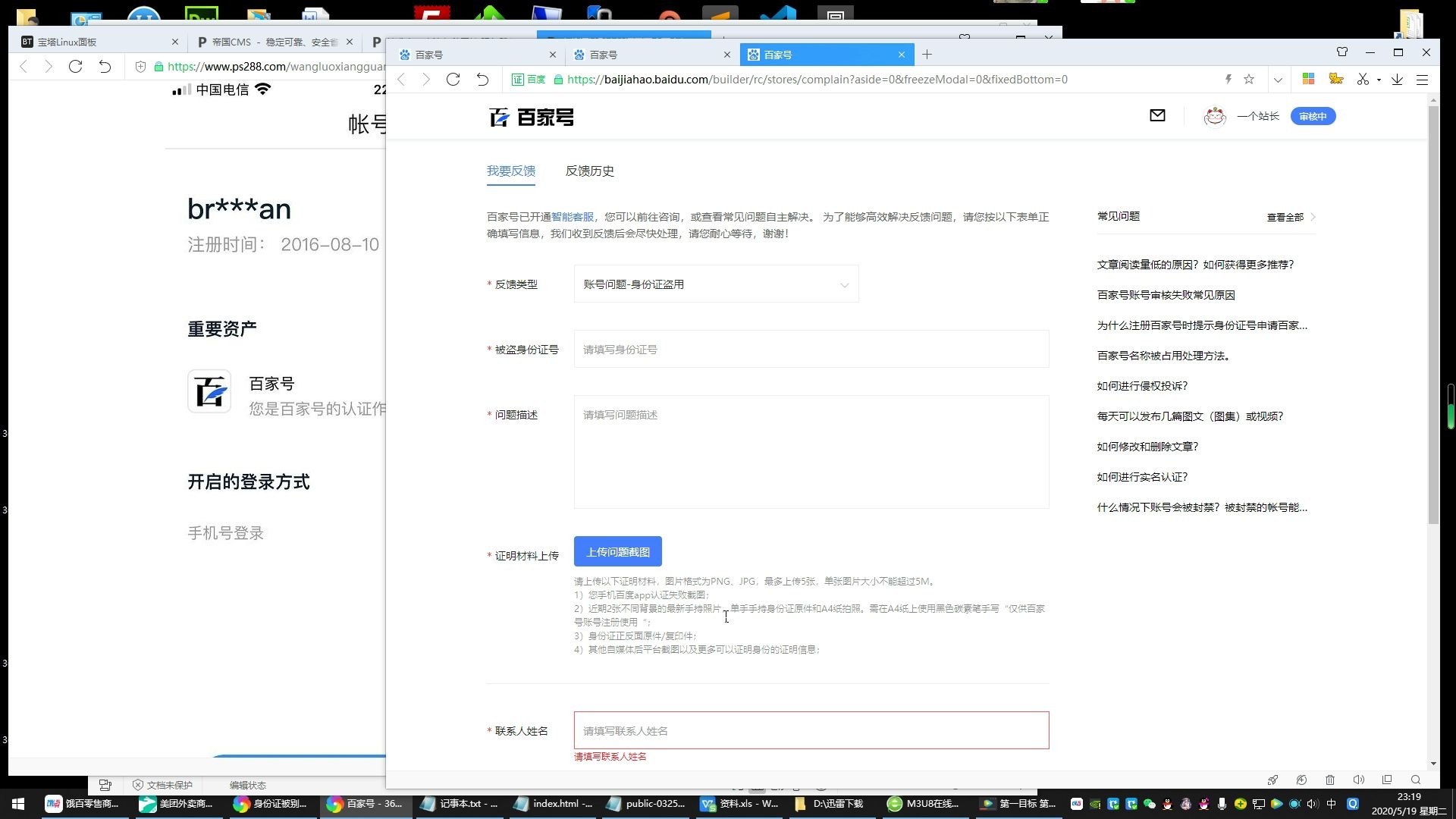Open 资料.xls taskbar item

point(739,804)
